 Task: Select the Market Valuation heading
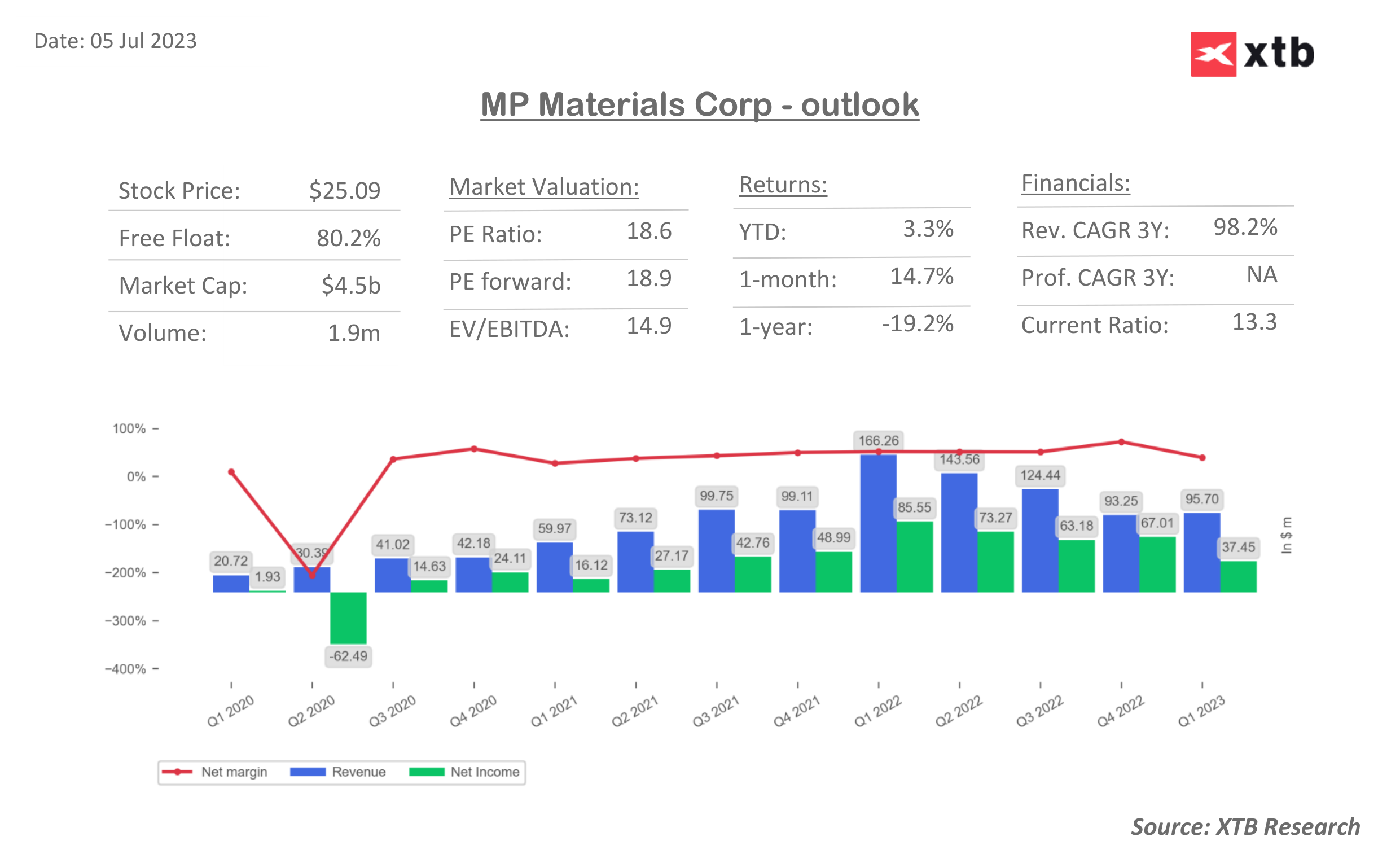[544, 187]
